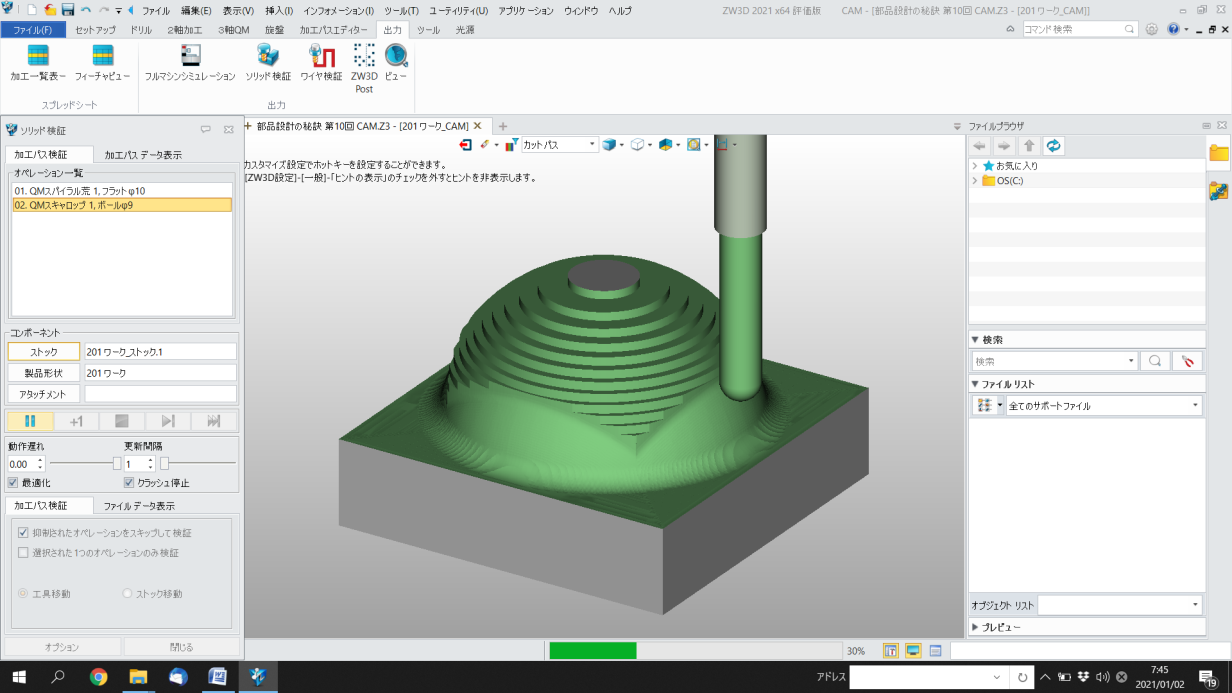Pause the solid verification playback
Image resolution: width=1232 pixels, height=693 pixels.
(30, 420)
